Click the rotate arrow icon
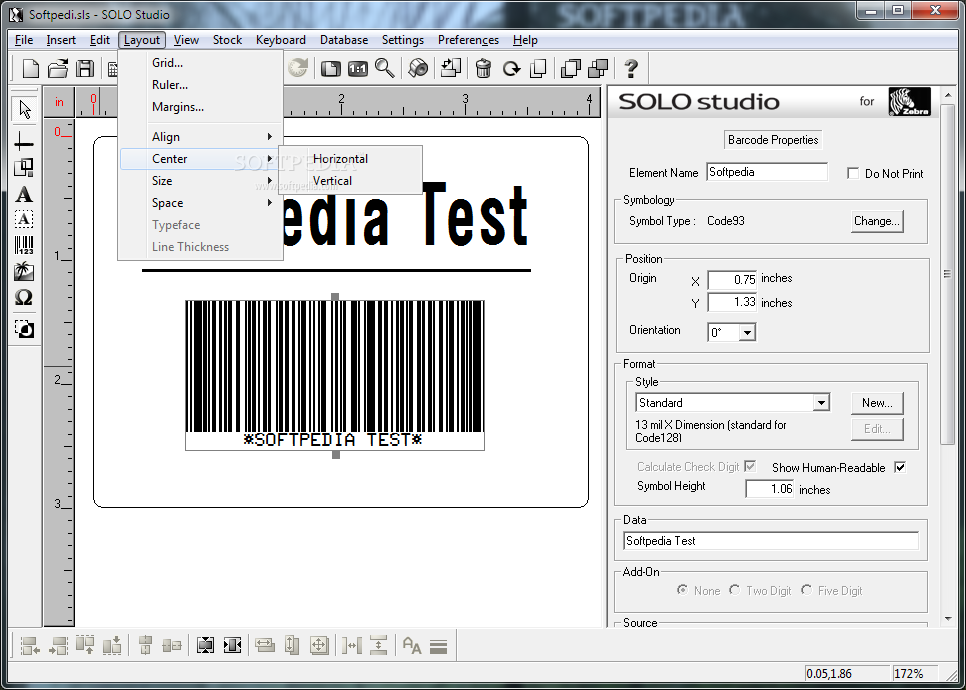 pyautogui.click(x=511, y=68)
